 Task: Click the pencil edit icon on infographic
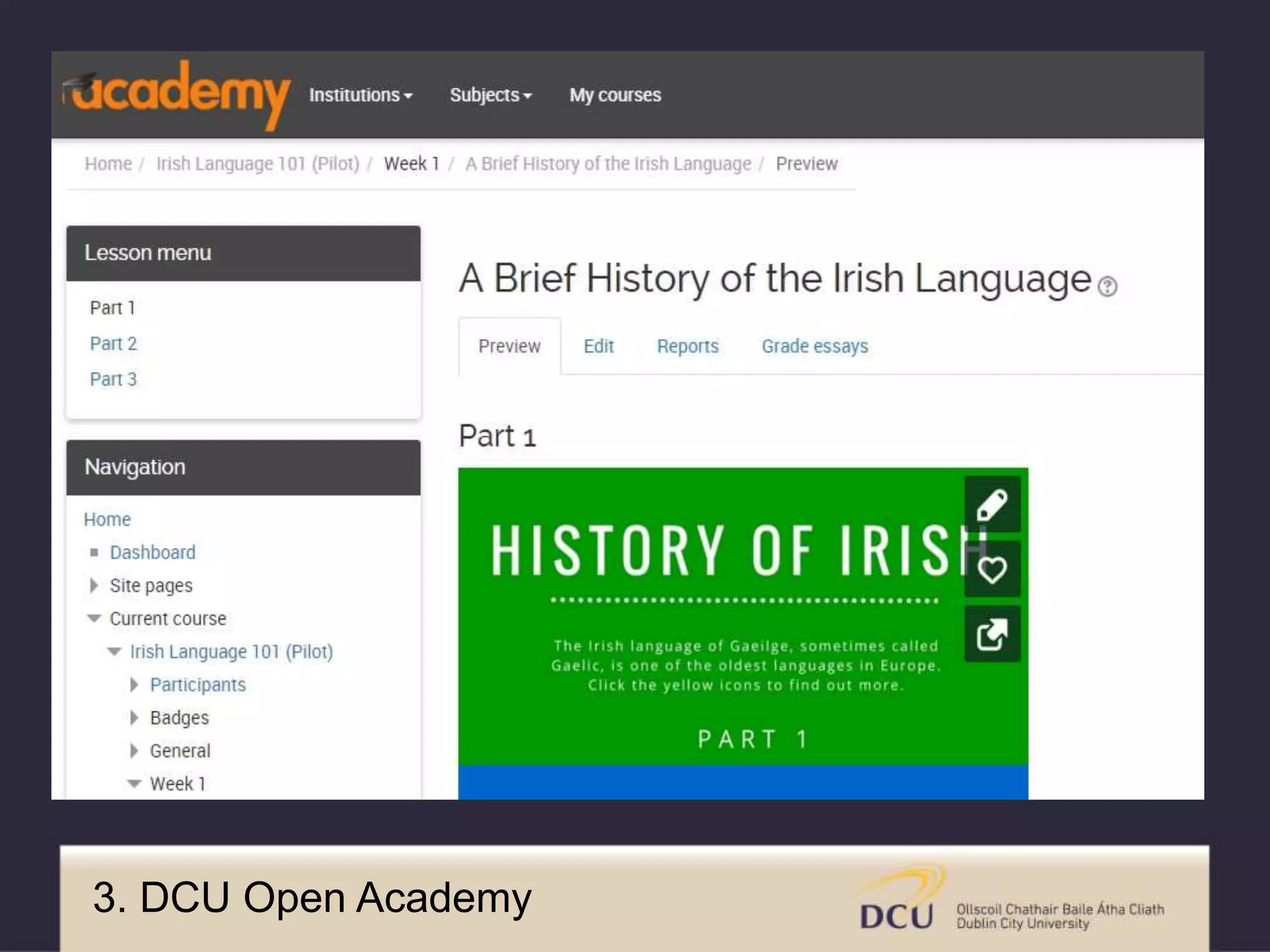[x=992, y=504]
